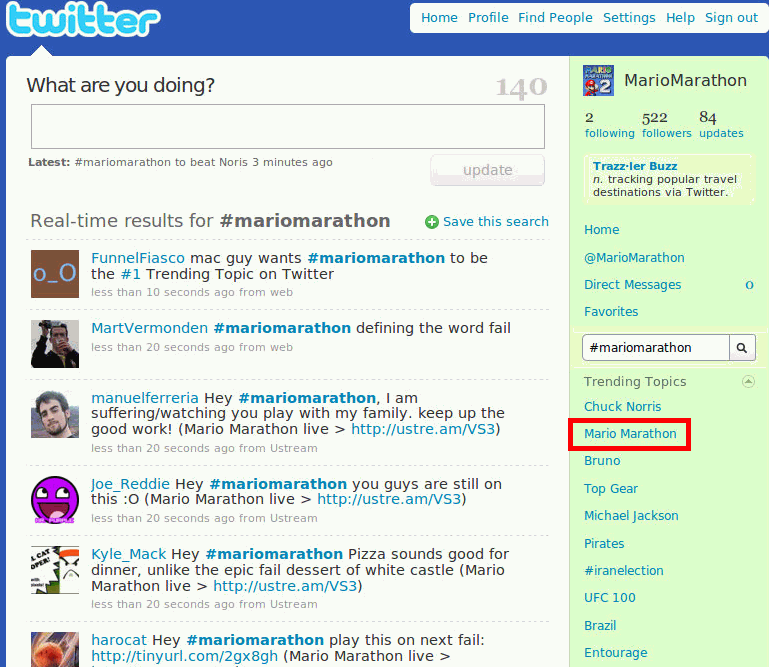769x667 pixels.
Task: View the 522 followers list
Action: coord(666,125)
